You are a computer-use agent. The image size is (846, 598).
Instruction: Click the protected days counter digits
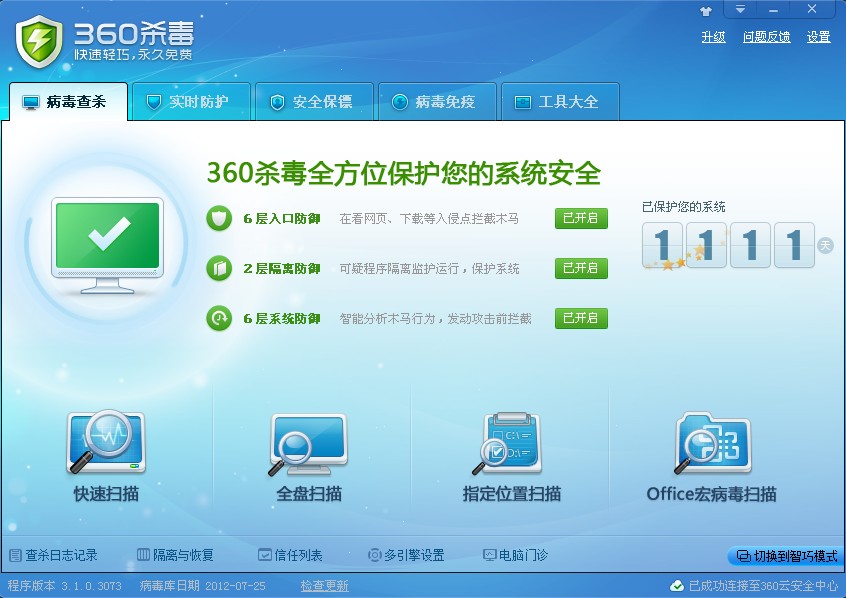[x=728, y=245]
